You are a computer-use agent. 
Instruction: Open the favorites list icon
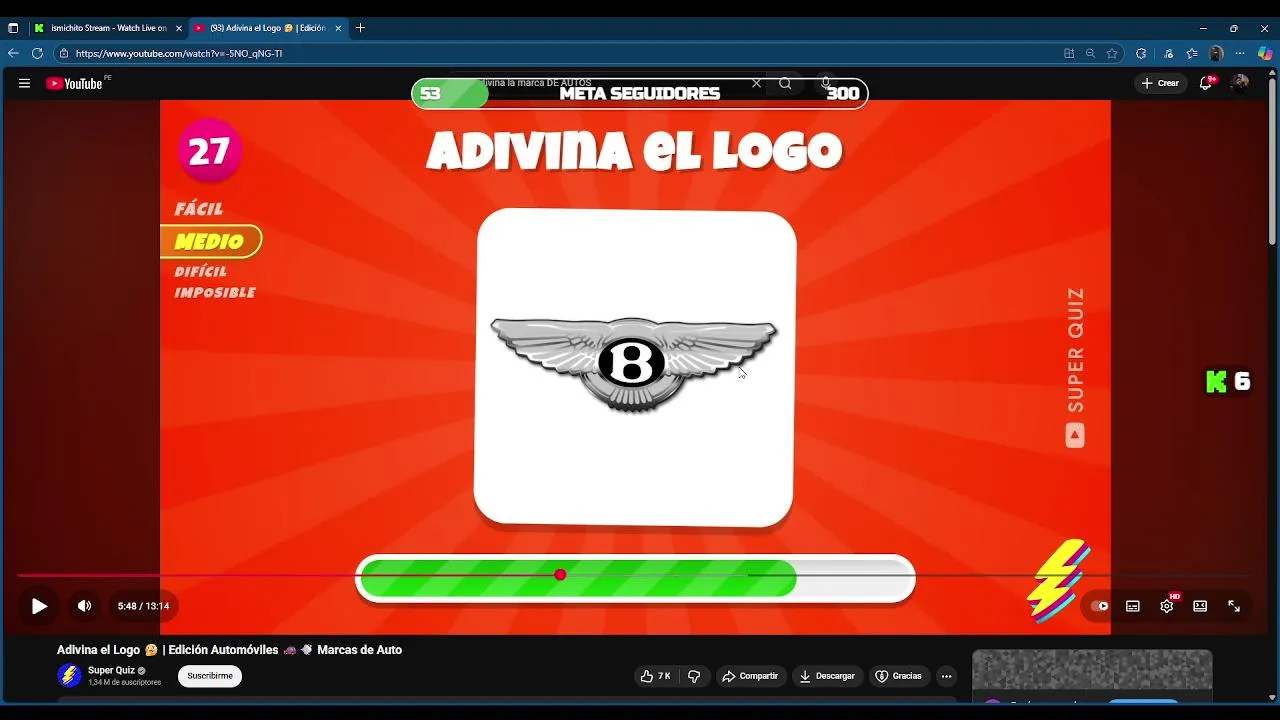pyautogui.click(x=1192, y=53)
